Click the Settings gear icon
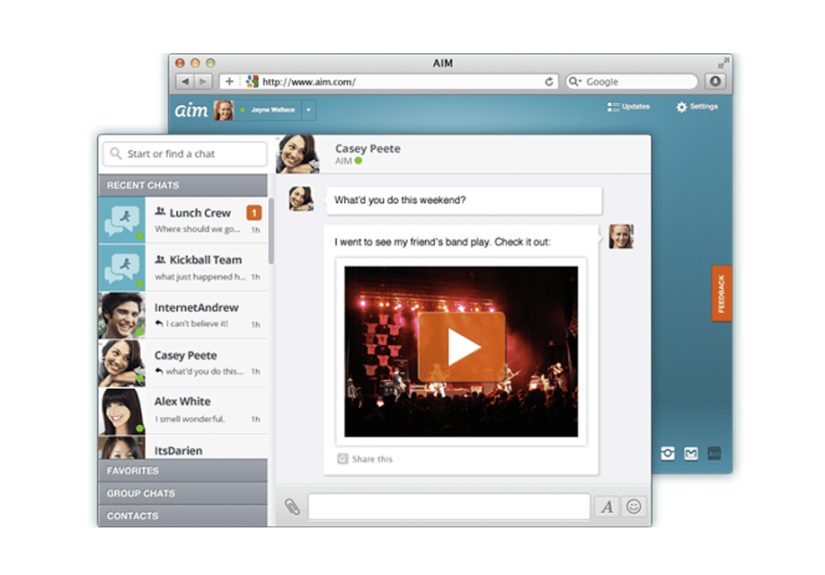Screen dimensions: 825x575 pos(681,107)
